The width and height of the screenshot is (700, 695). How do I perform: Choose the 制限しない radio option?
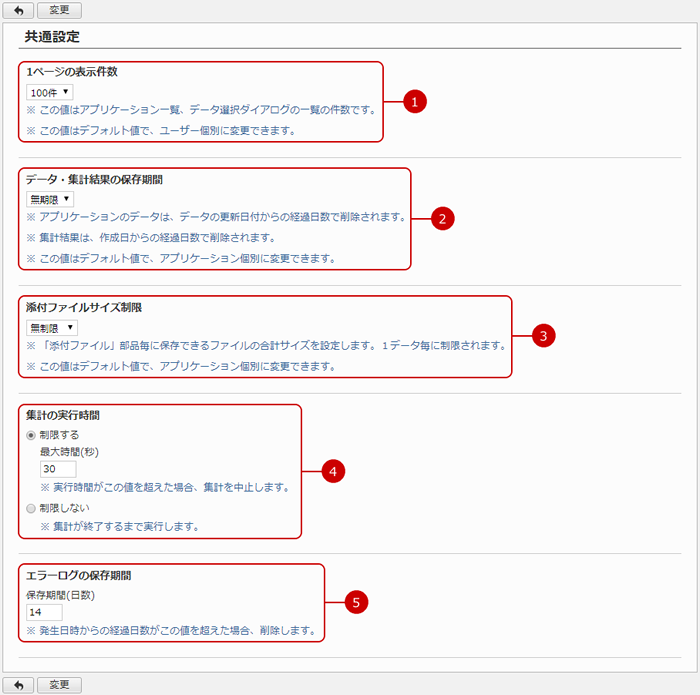pos(33,507)
